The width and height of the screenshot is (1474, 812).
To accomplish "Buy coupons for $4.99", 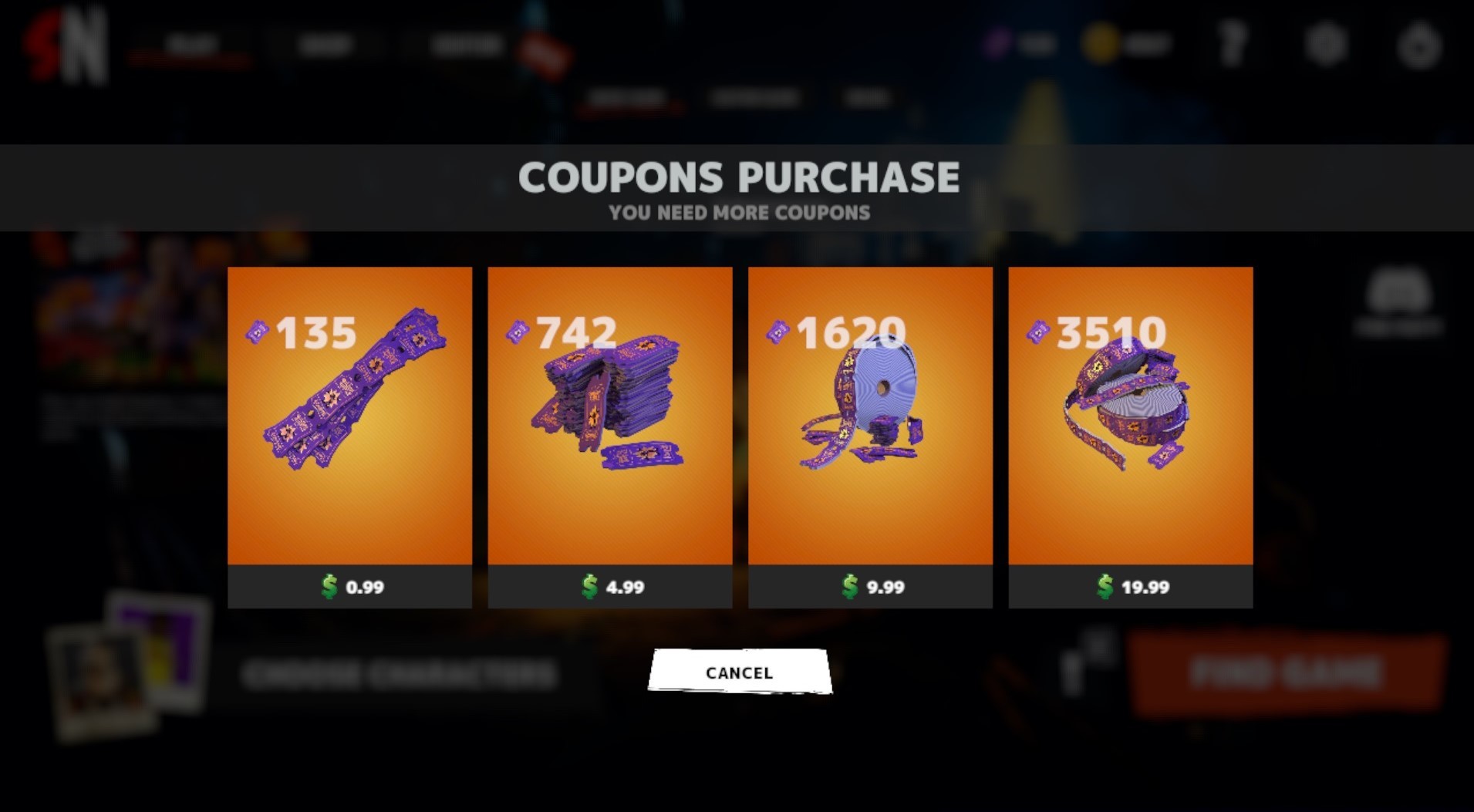I will [x=610, y=587].
